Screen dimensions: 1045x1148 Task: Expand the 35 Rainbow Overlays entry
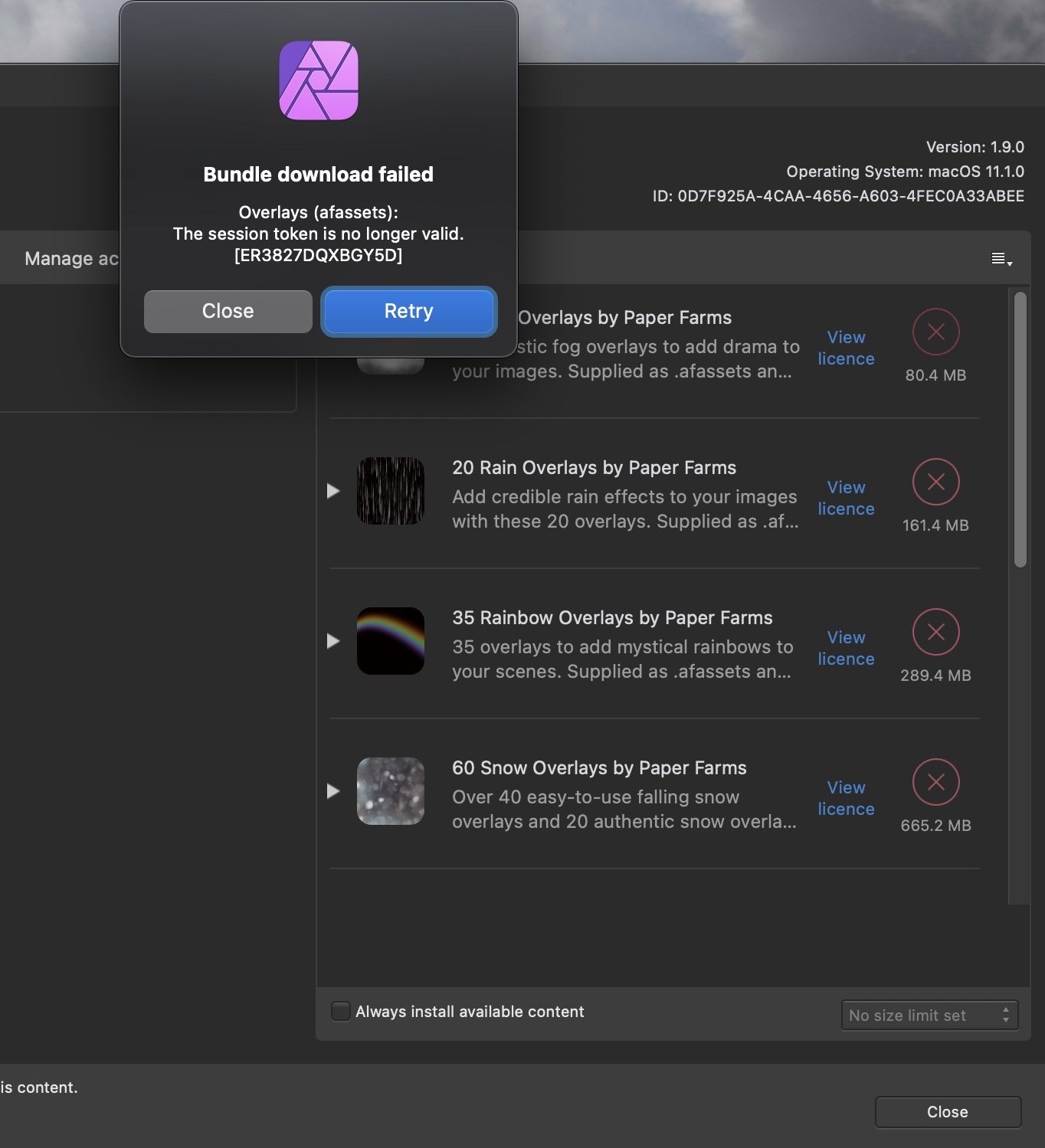pyautogui.click(x=332, y=641)
